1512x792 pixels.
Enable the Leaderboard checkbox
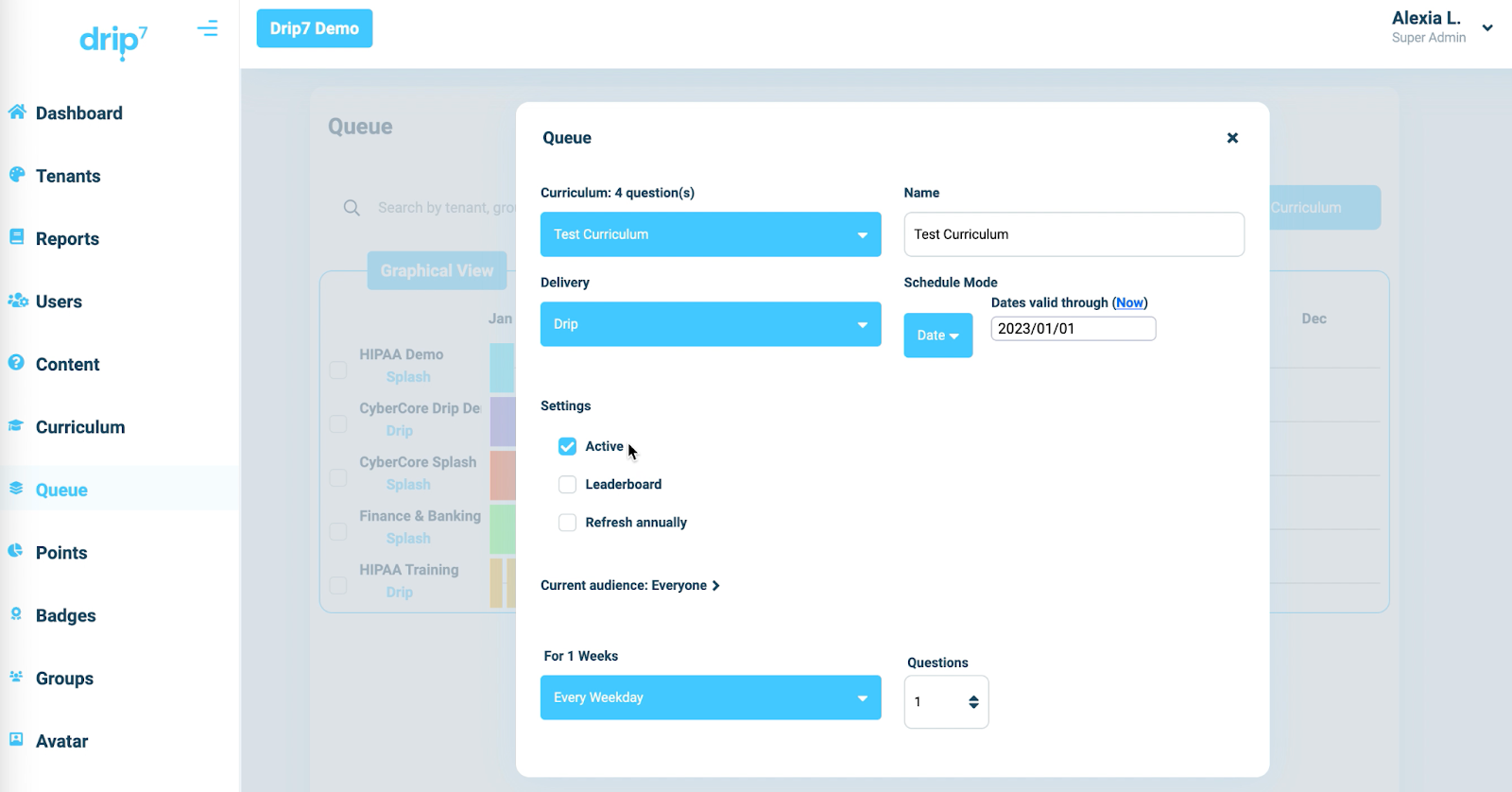tap(567, 484)
